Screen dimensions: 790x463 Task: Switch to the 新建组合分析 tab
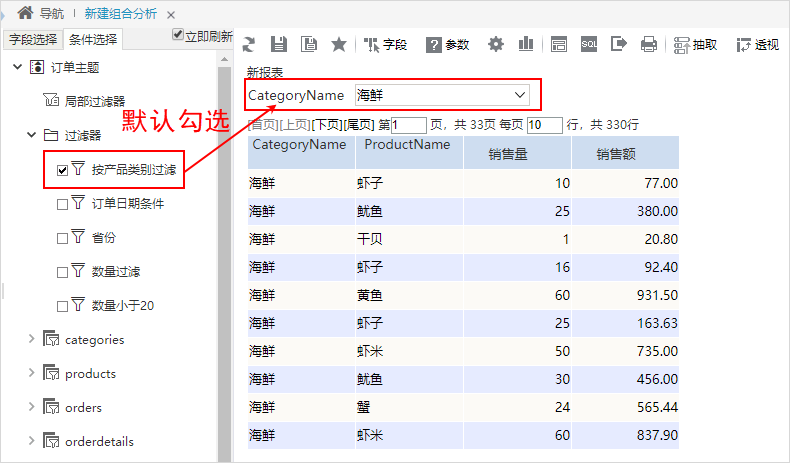(120, 14)
